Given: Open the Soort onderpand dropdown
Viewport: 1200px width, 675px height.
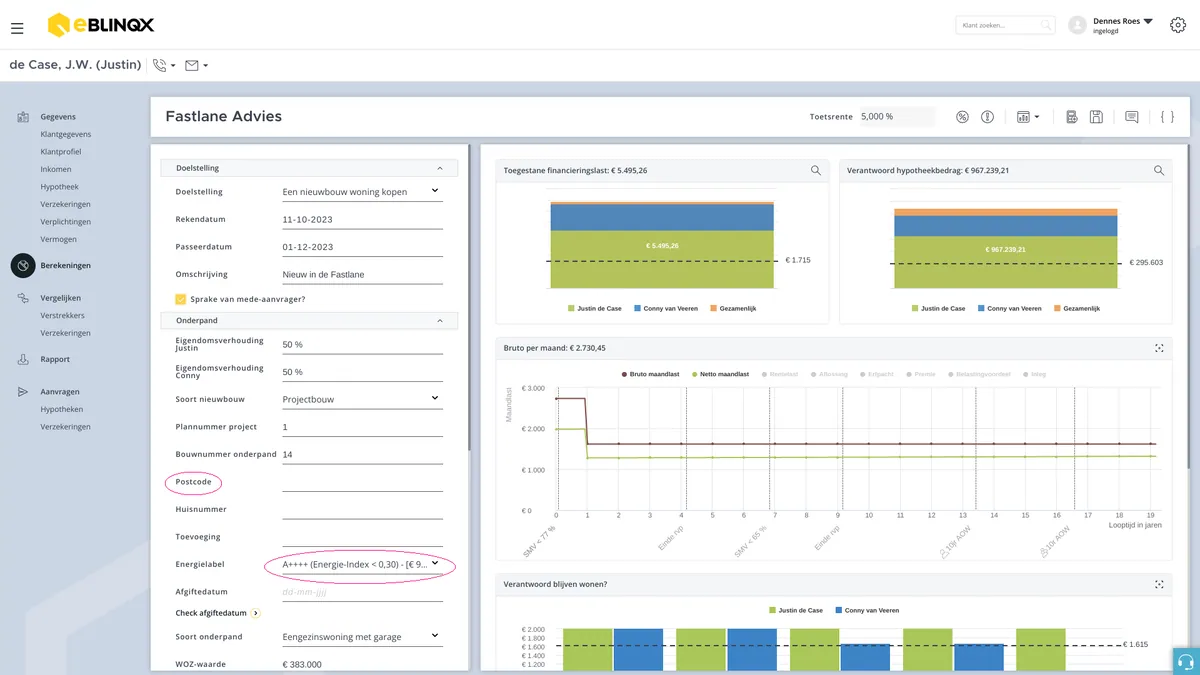Looking at the screenshot, I should coord(362,636).
